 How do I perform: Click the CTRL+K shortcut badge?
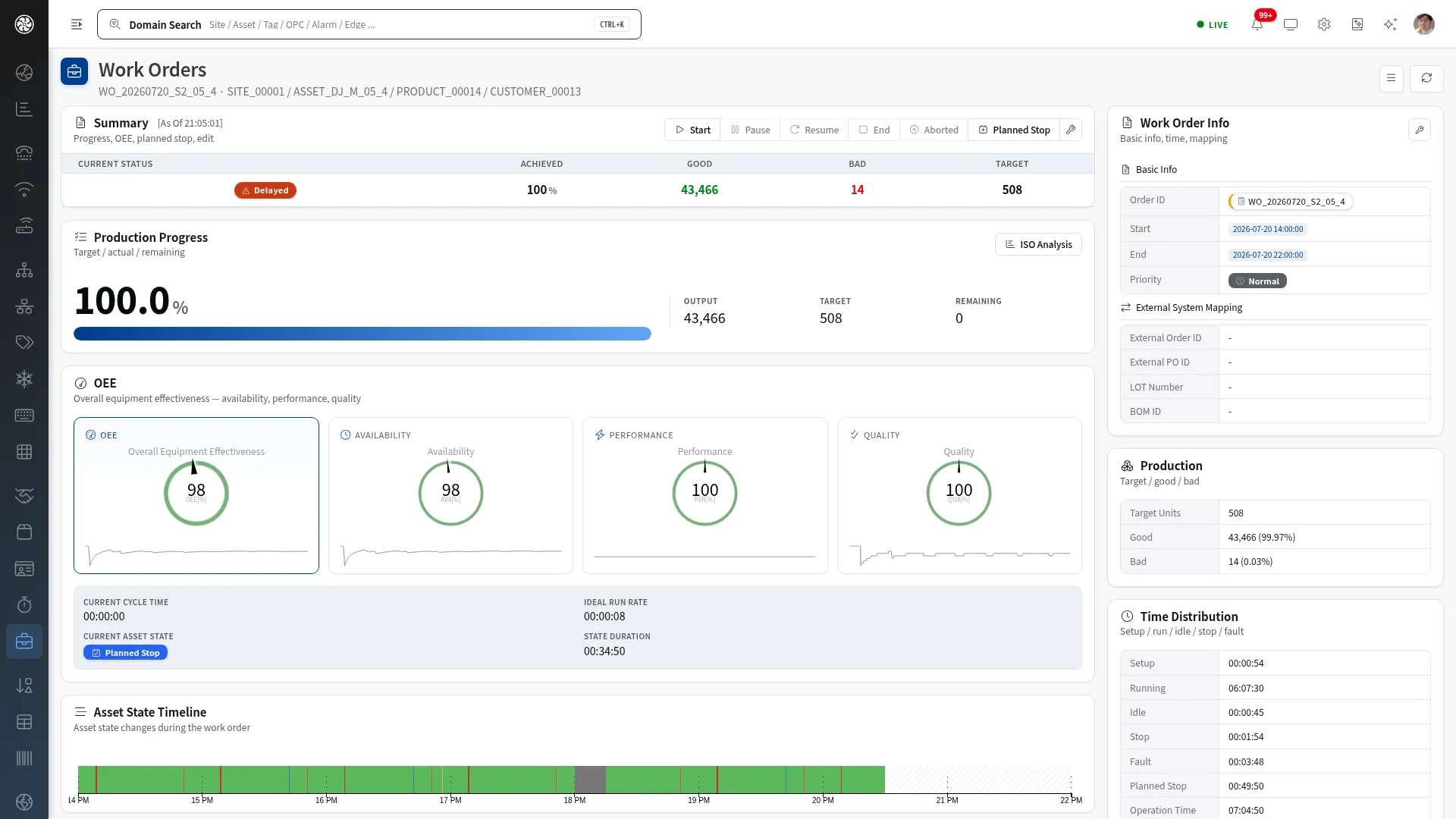612,24
